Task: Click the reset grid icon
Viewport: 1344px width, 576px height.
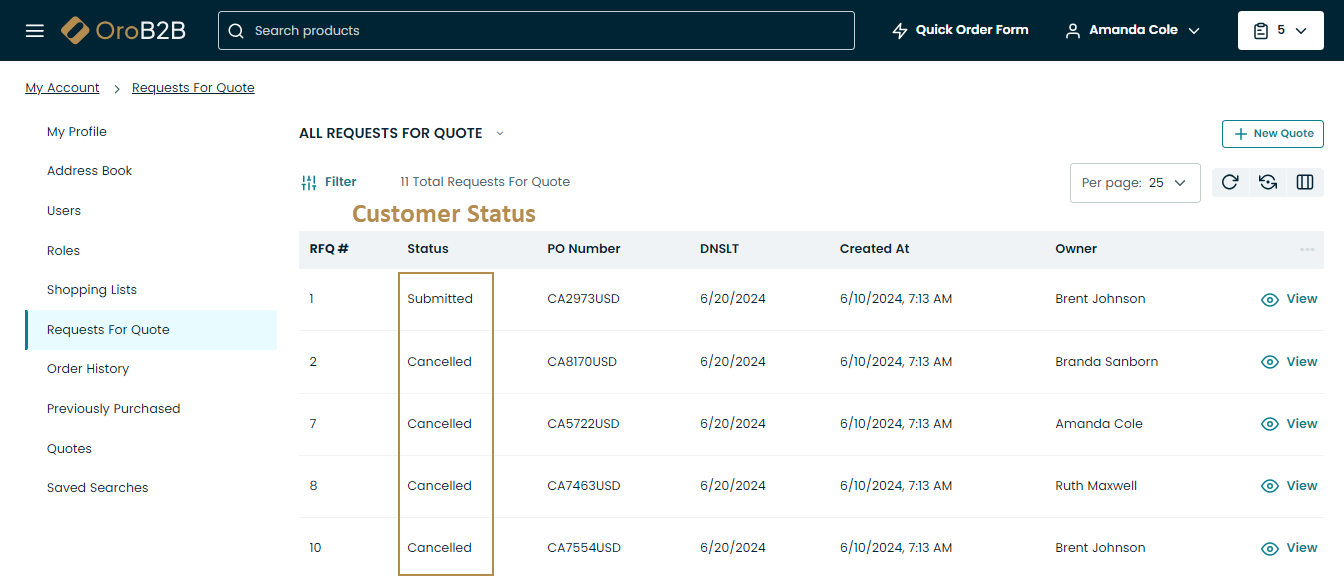Action: (1268, 182)
